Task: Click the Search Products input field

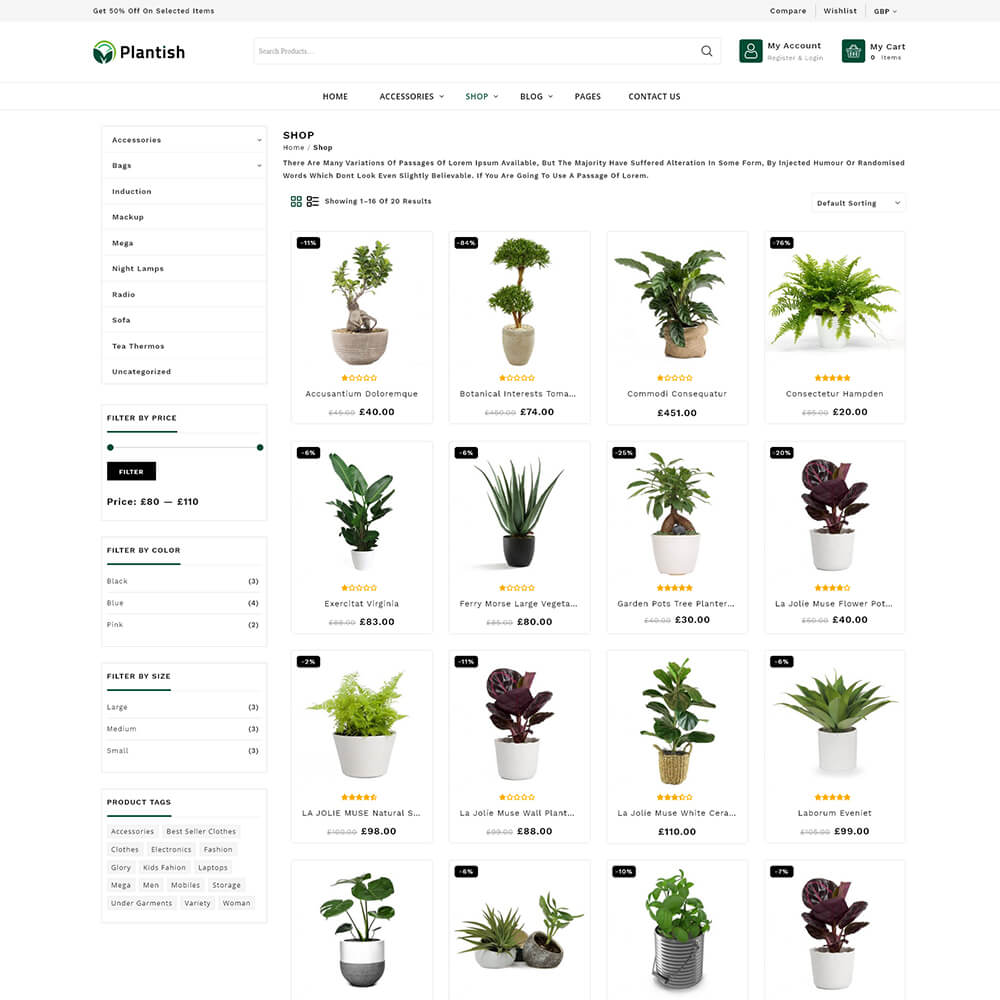Action: pyautogui.click(x=476, y=51)
